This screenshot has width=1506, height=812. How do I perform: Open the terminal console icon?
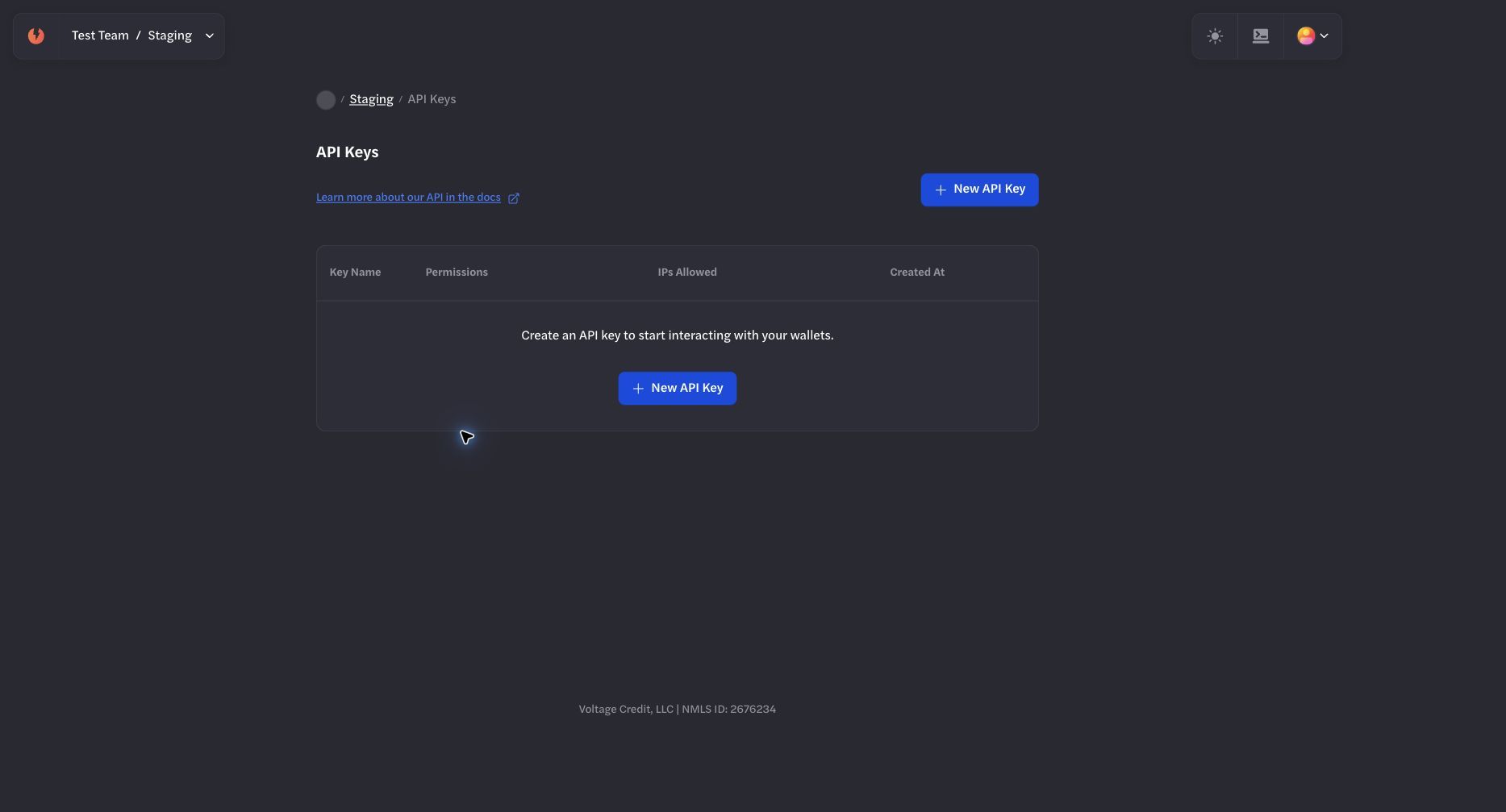coord(1261,35)
